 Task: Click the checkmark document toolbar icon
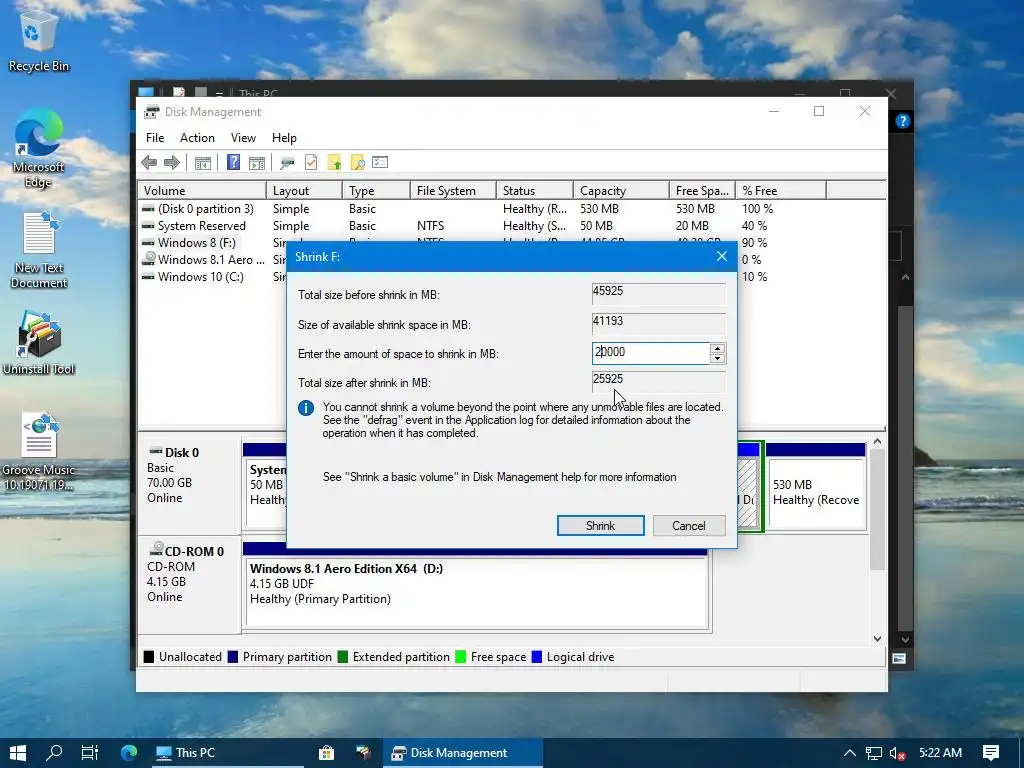[x=311, y=163]
